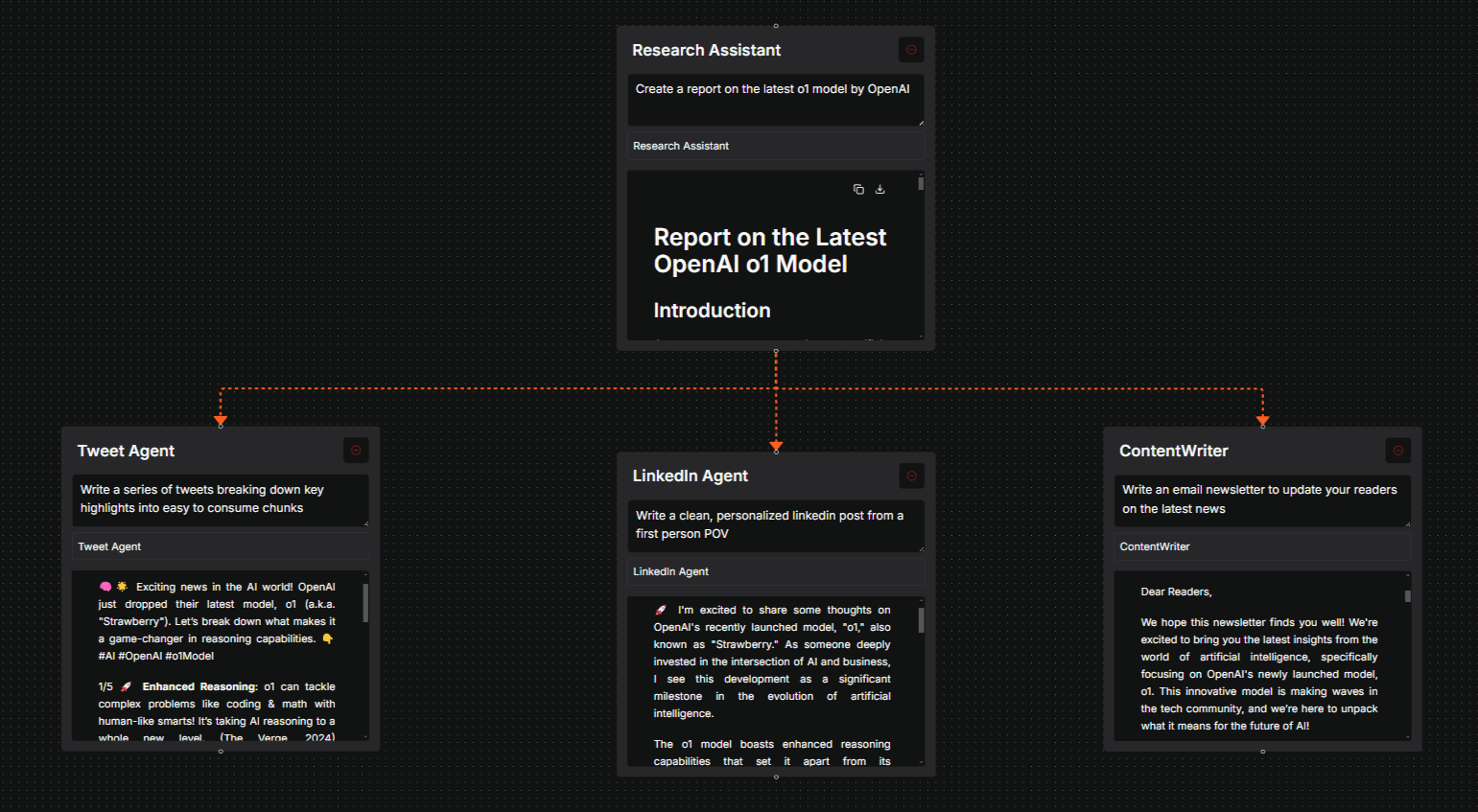
Task: Focus the LinkedIn Agent prompt field
Action: click(x=775, y=525)
